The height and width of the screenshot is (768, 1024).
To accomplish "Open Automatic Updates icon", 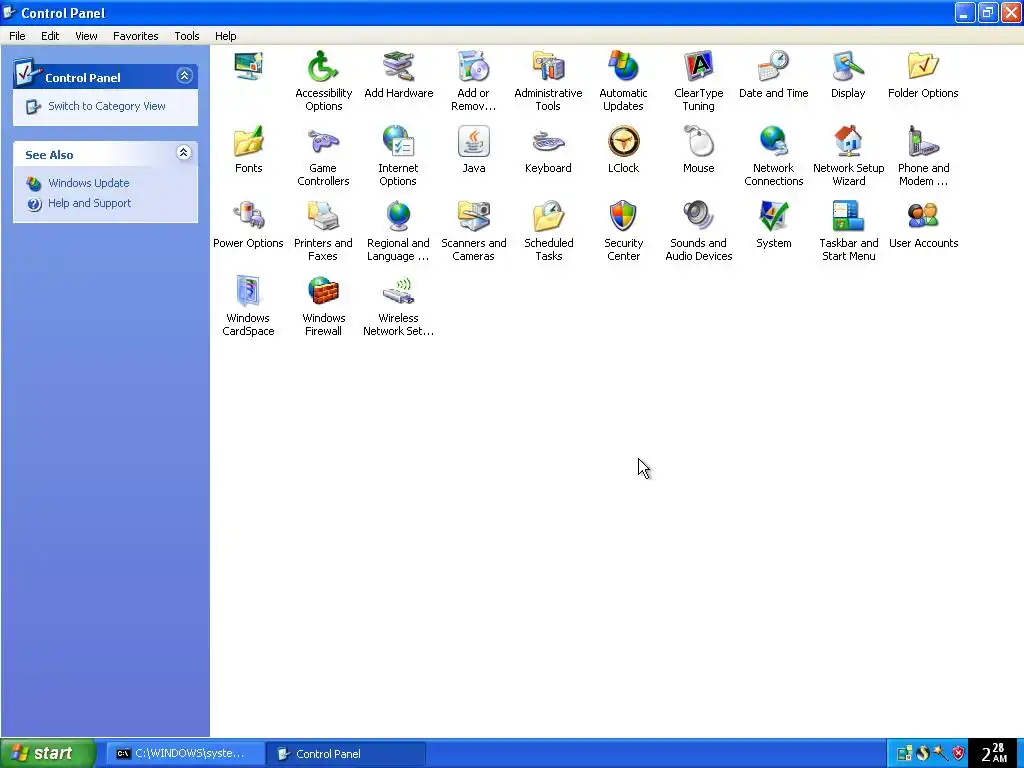I will click(x=624, y=66).
